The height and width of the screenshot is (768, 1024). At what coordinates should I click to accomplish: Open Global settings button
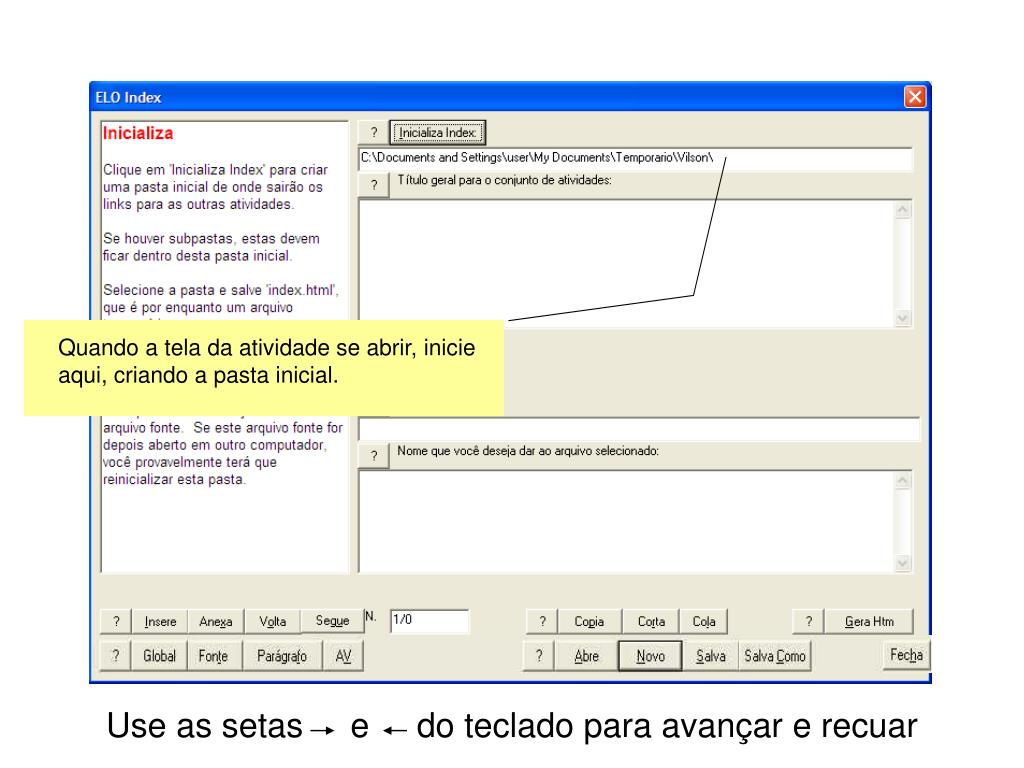tap(159, 656)
